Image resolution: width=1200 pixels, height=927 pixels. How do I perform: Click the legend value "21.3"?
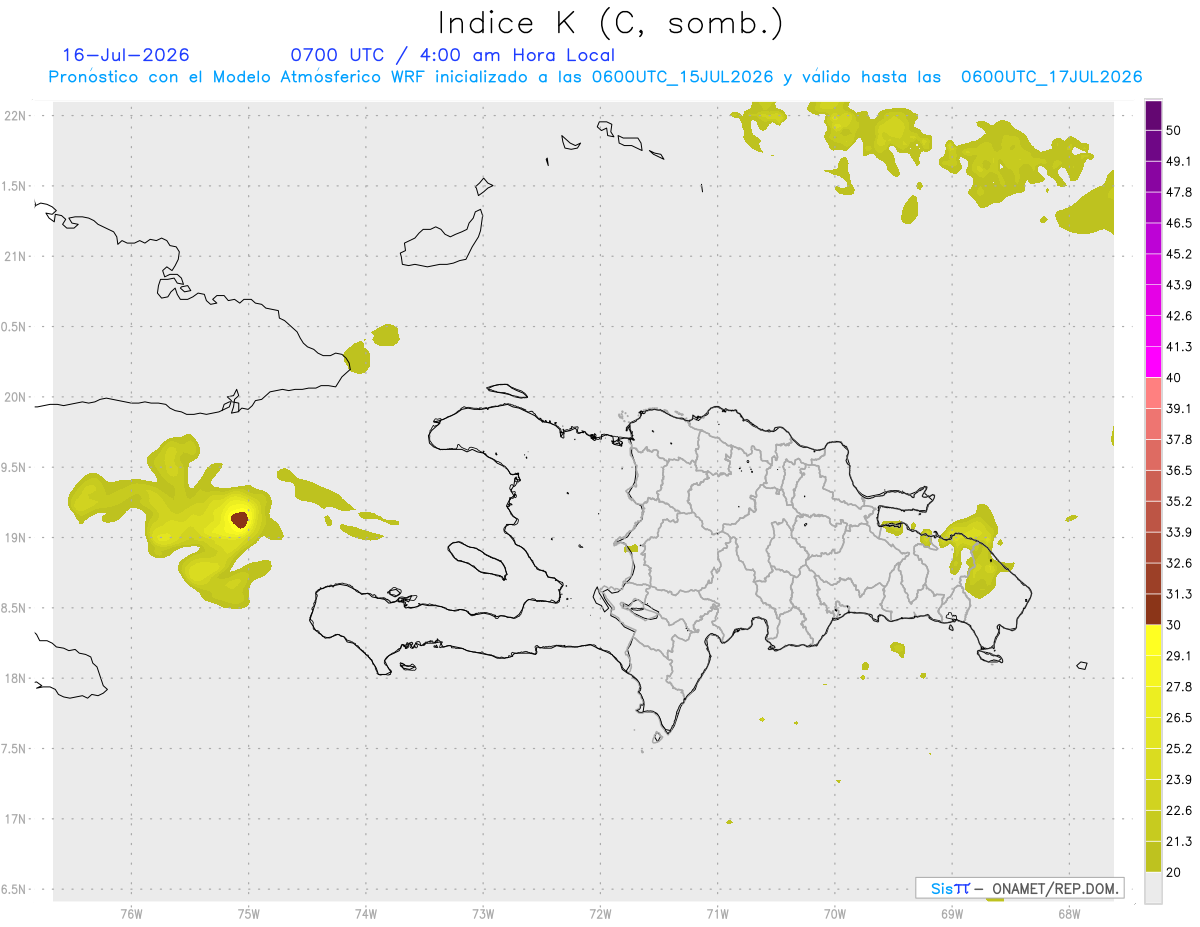point(1179,842)
